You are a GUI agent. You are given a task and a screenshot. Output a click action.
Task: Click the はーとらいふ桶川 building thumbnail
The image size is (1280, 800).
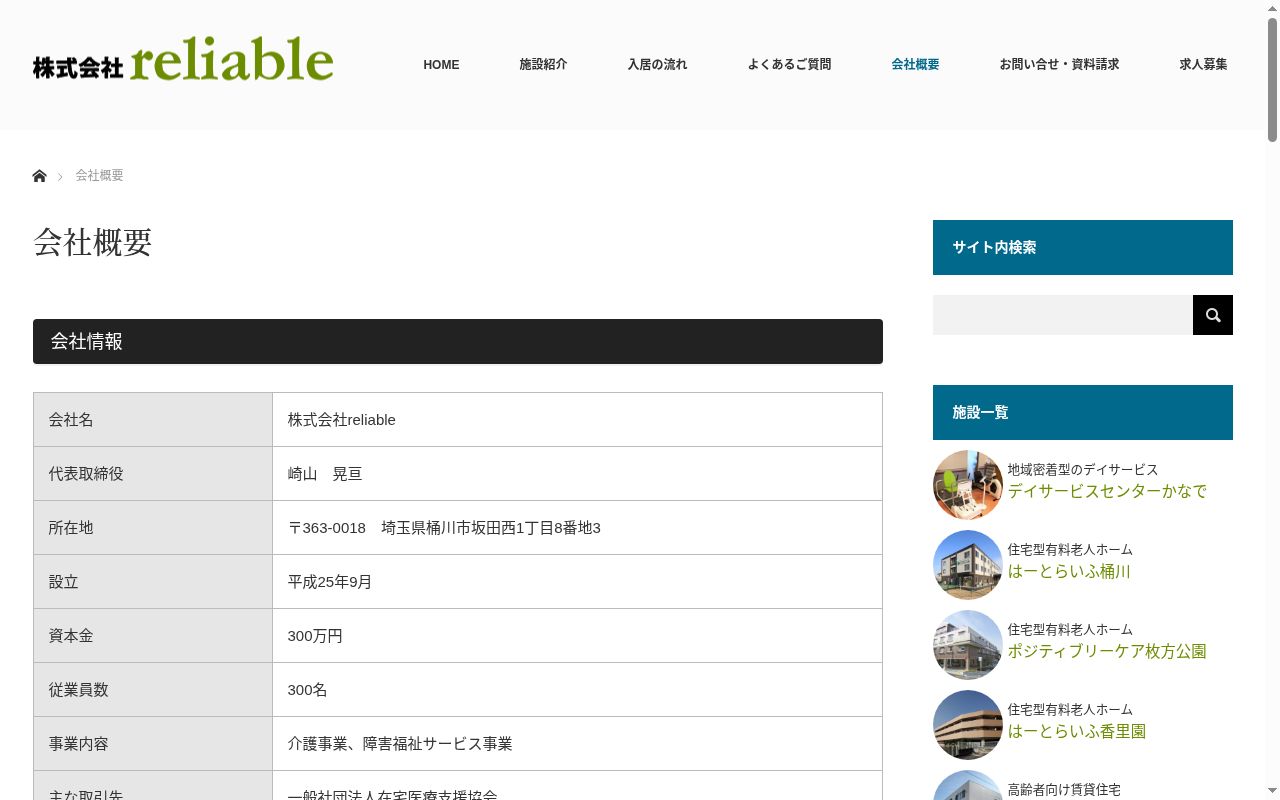pyautogui.click(x=968, y=565)
